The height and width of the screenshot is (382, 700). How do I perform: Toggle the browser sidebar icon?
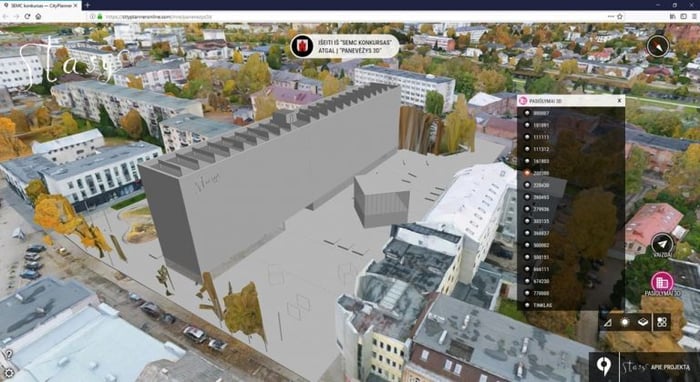point(683,16)
